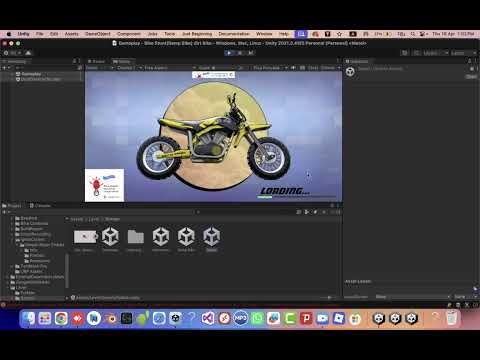
Task: Open the Layout dropdown
Action: coord(464,53)
